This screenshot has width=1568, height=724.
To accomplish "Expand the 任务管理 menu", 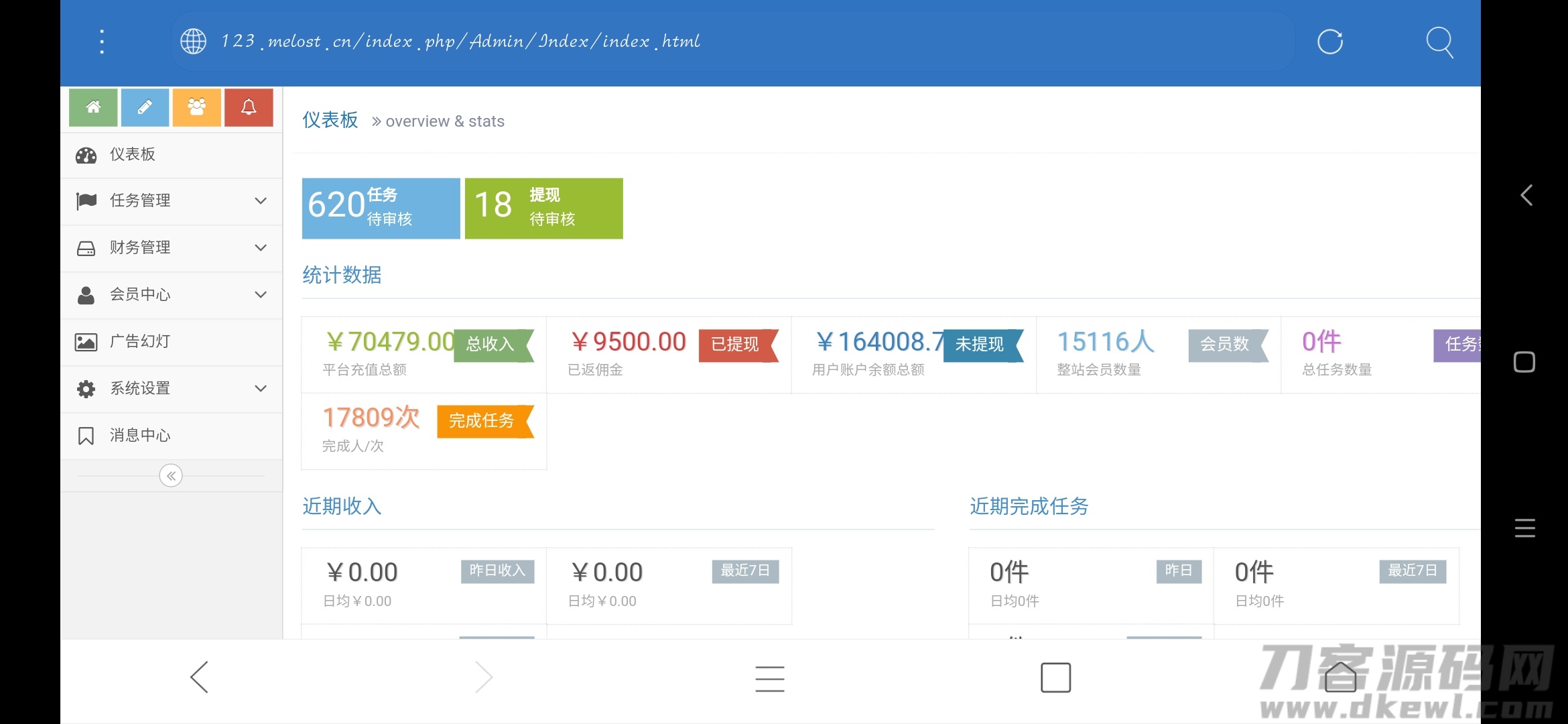I will point(261,201).
